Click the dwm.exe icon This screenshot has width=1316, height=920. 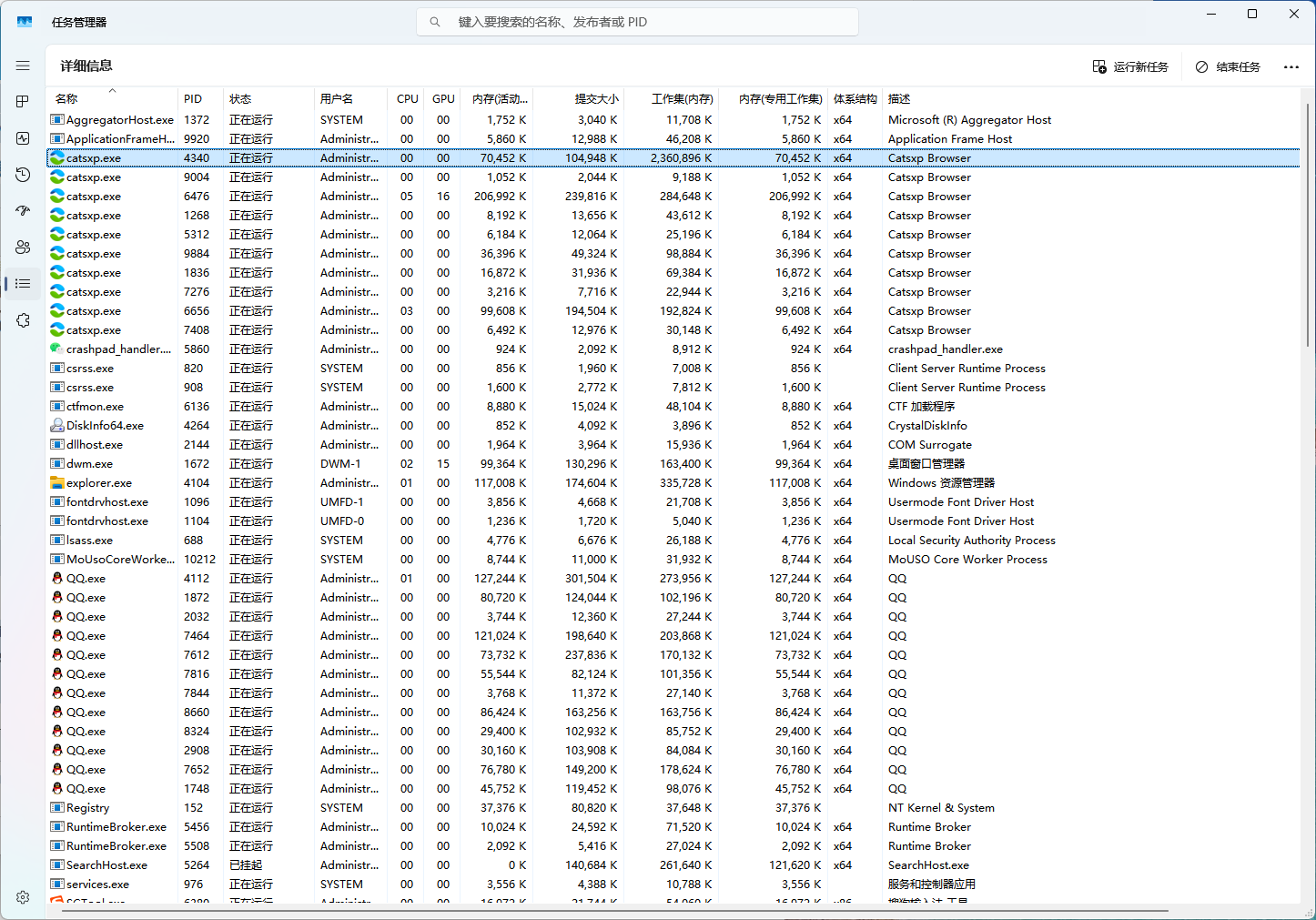tap(57, 463)
